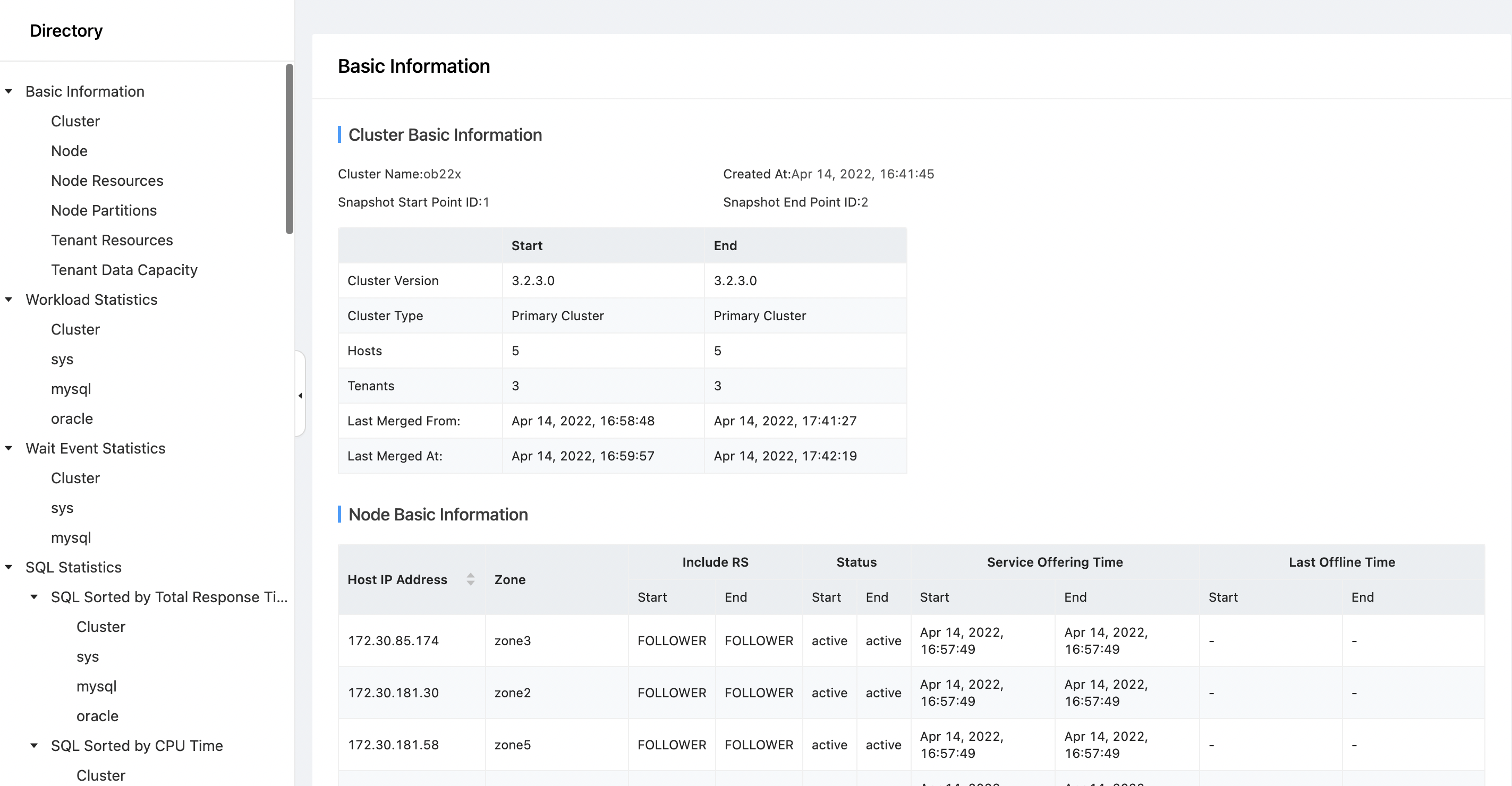Collapse SQL Sorted by CPU Time

tap(34, 745)
